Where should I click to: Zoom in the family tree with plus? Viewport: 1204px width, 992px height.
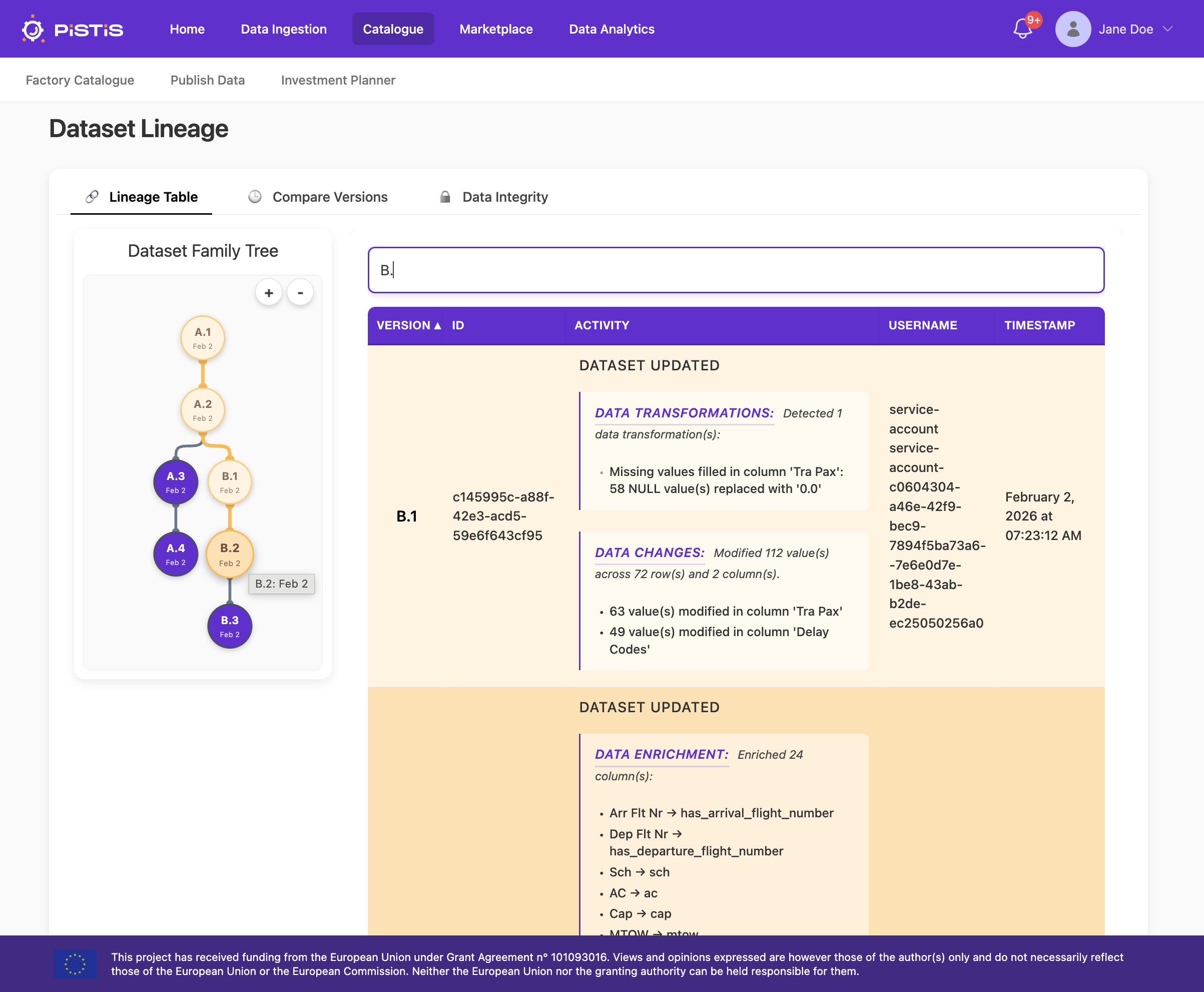point(269,293)
